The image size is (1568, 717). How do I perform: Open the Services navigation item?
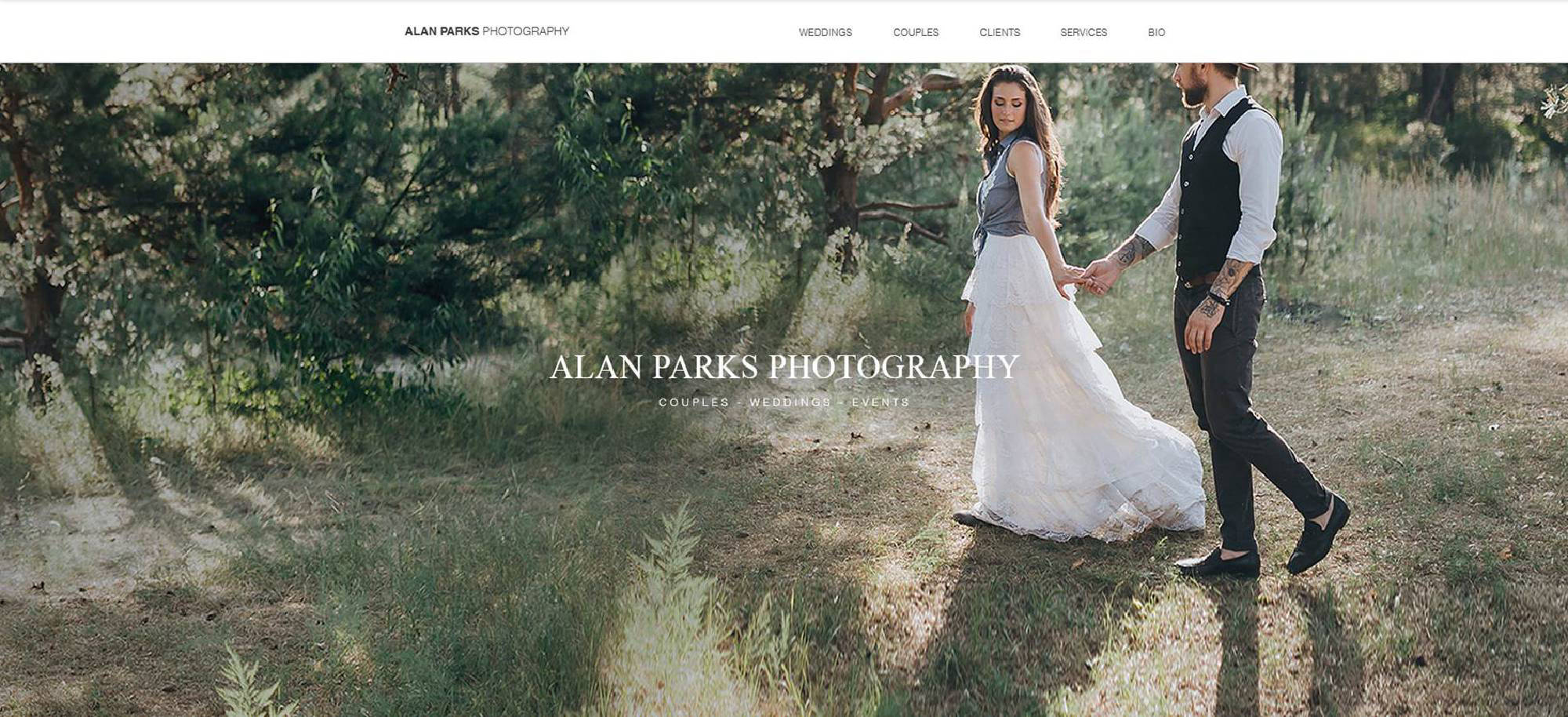(x=1083, y=32)
